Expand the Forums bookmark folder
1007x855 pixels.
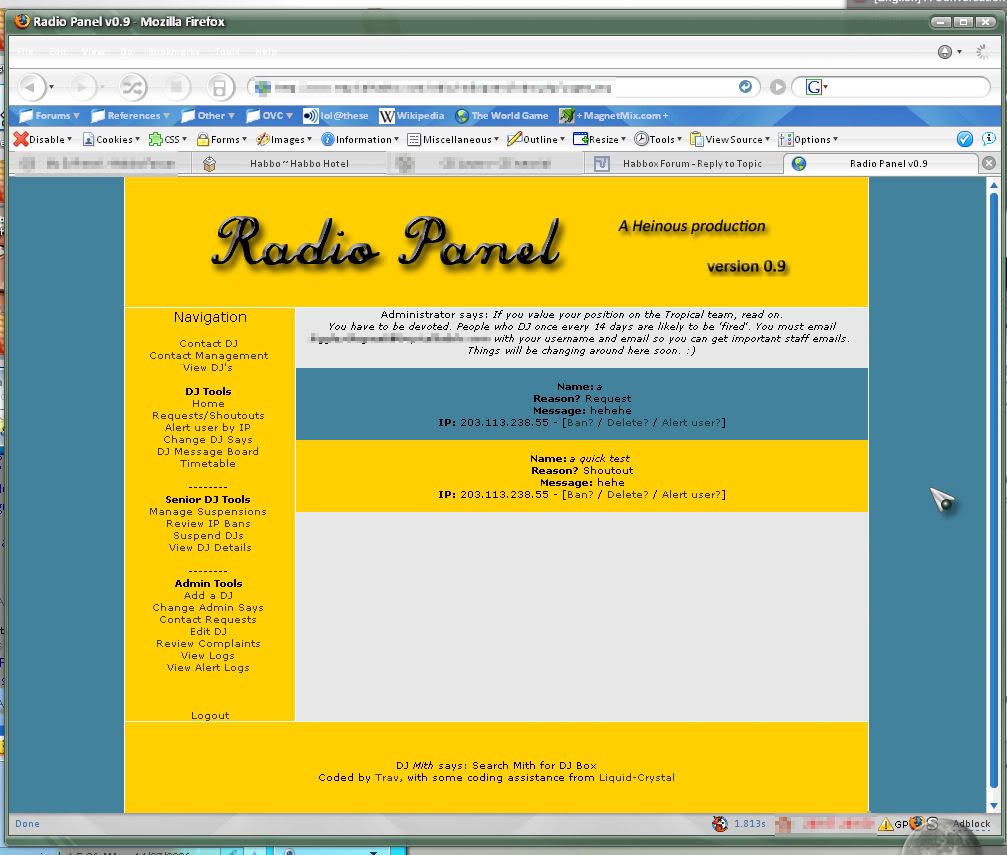46,116
